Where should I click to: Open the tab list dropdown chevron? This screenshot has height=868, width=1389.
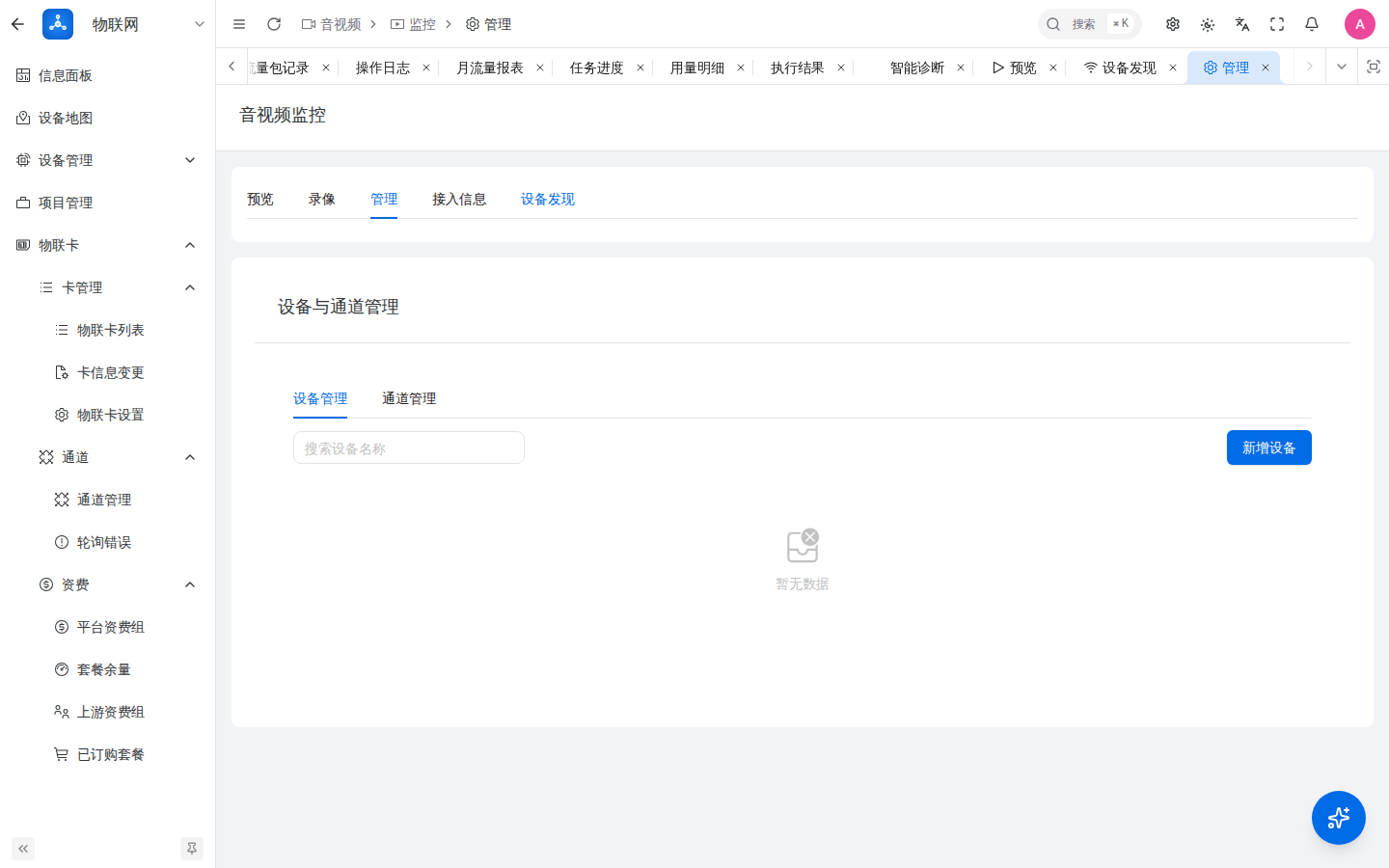click(1342, 67)
